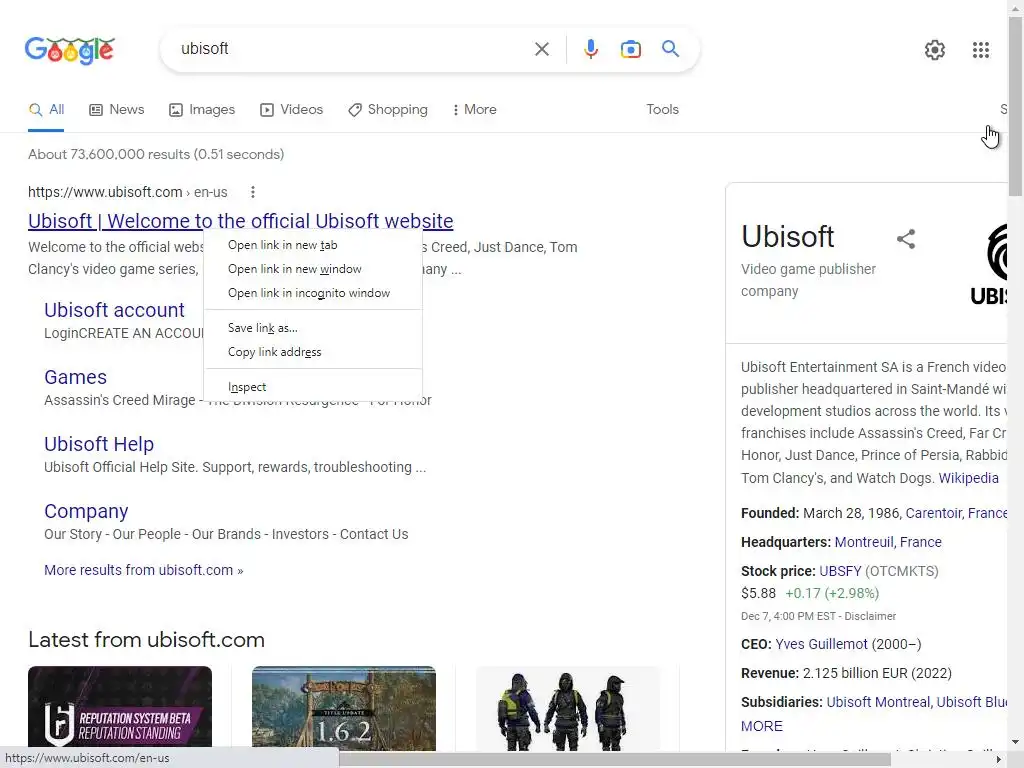Open the Google apps grid icon
Viewport: 1024px width, 768px height.
tap(980, 50)
